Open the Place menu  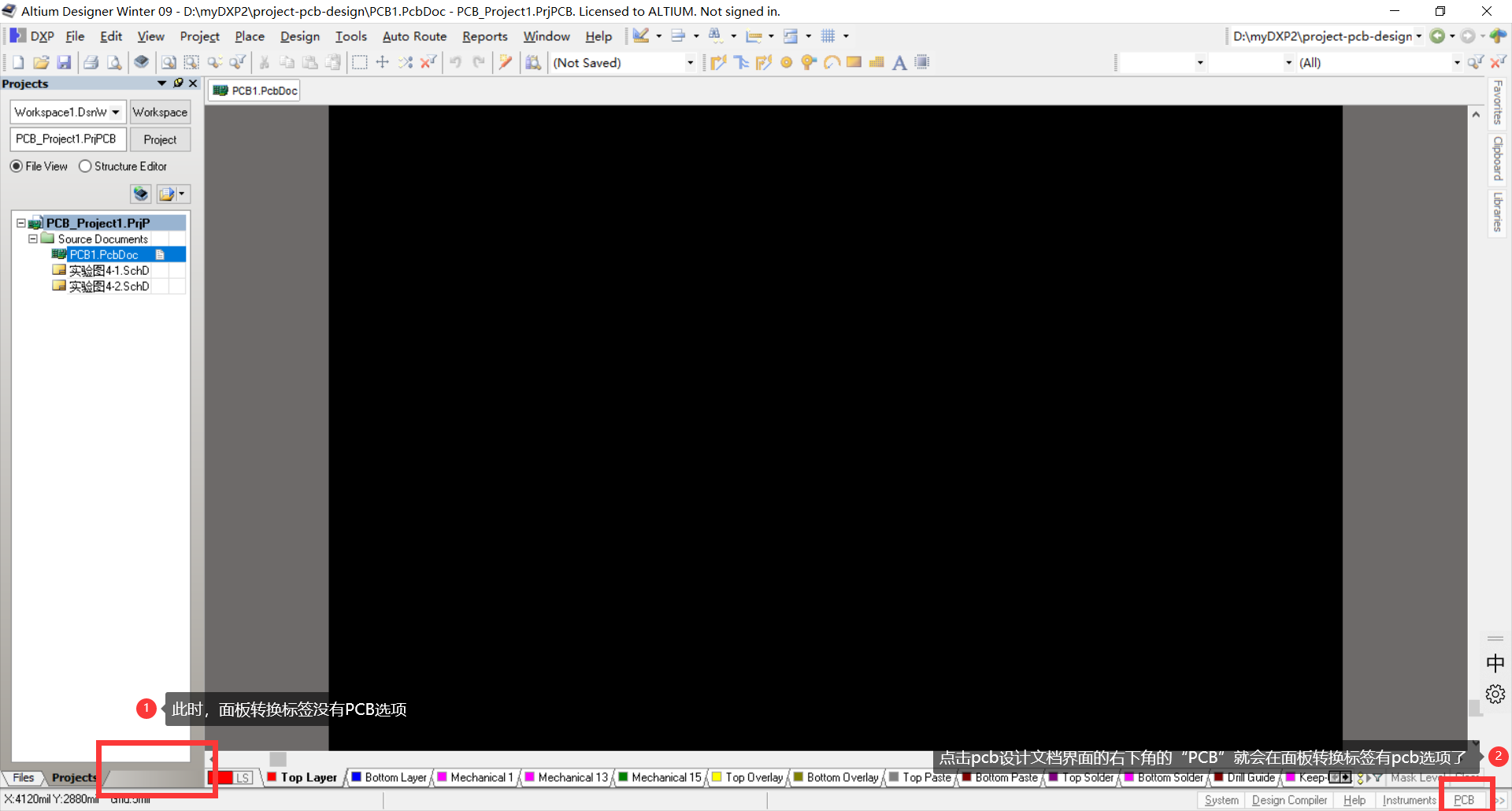(x=250, y=36)
